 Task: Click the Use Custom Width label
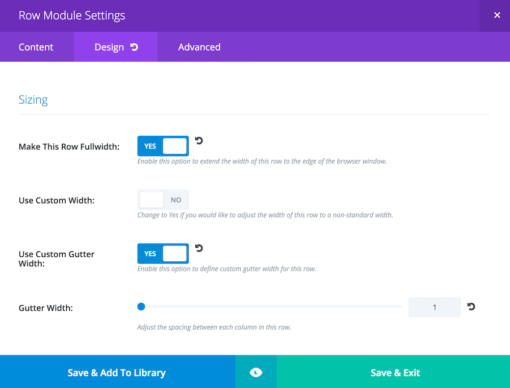(x=56, y=200)
